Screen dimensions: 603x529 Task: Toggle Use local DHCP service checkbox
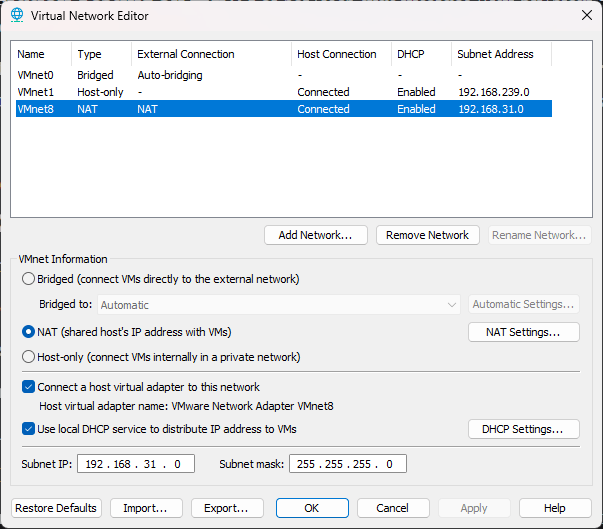[x=29, y=429]
